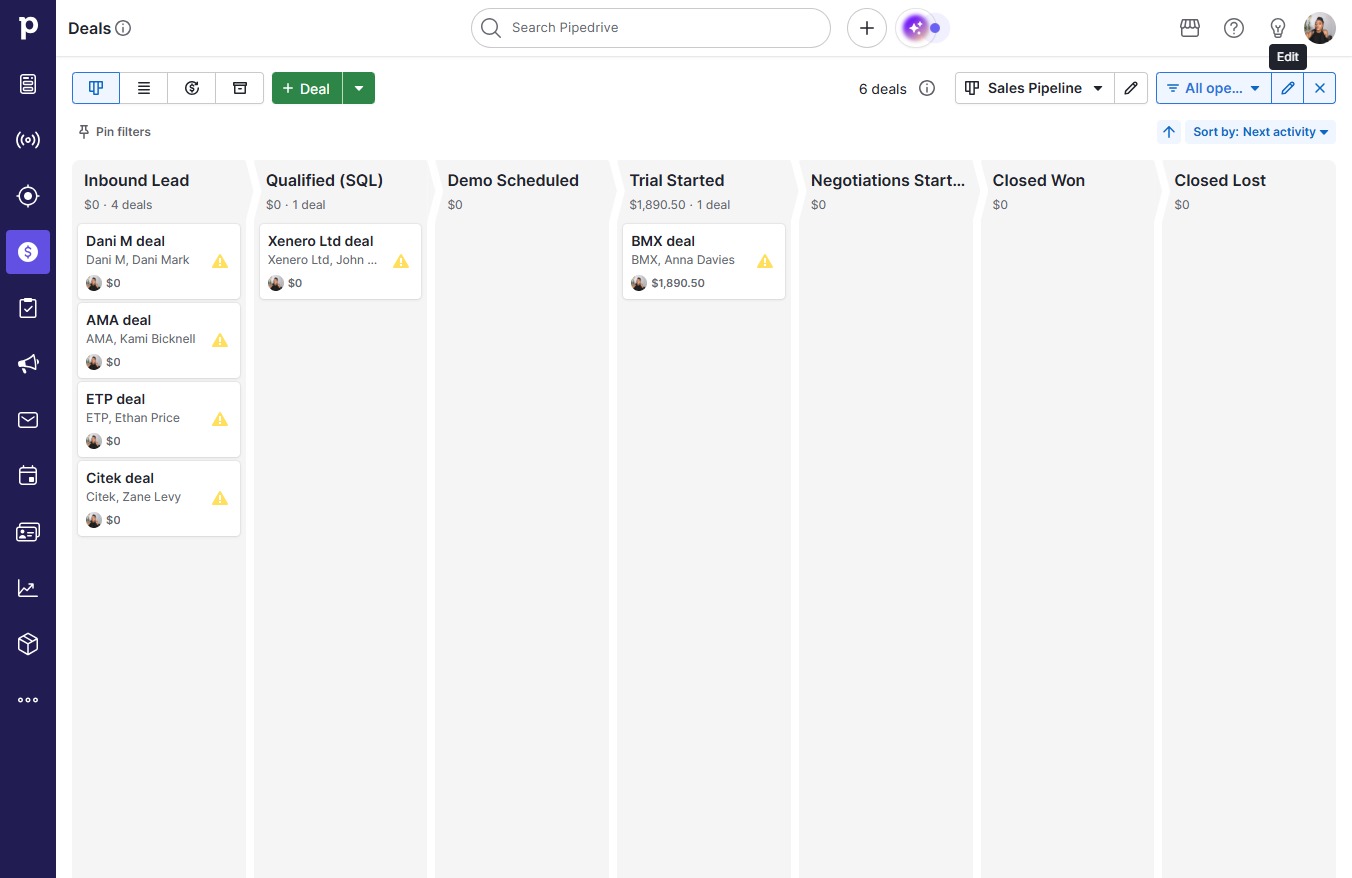1352x878 pixels.
Task: Open the BMX deal card
Action: pyautogui.click(x=704, y=261)
